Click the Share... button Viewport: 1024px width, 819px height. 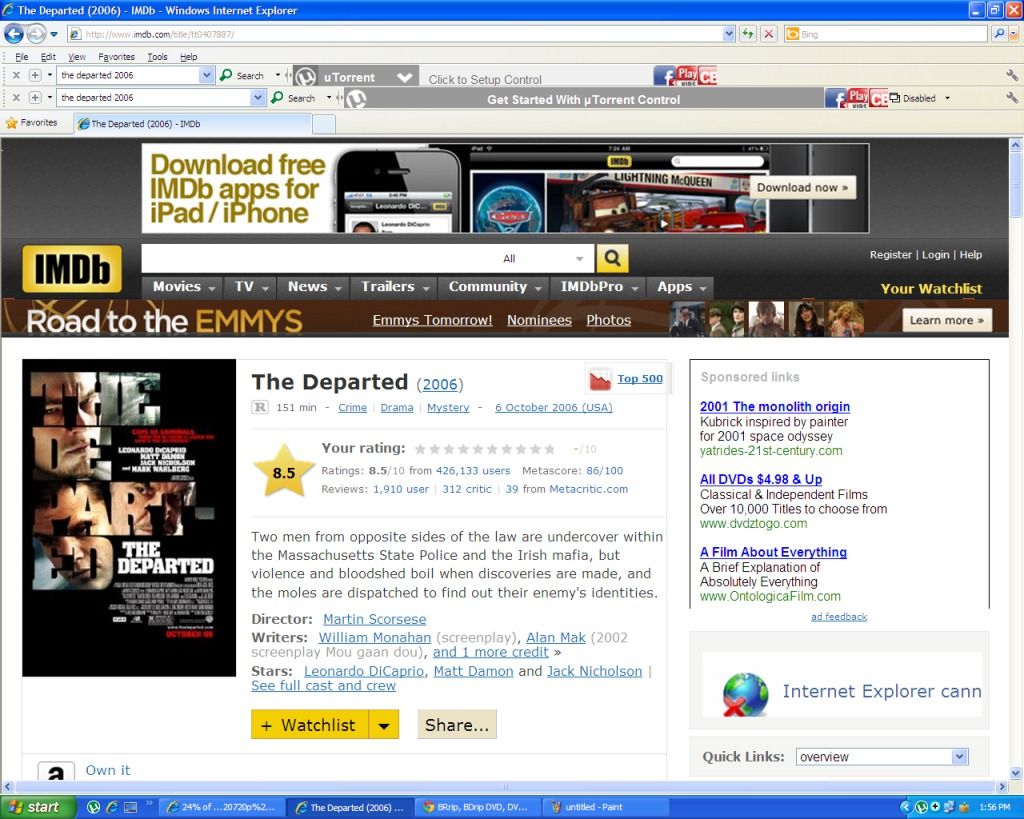click(x=457, y=725)
